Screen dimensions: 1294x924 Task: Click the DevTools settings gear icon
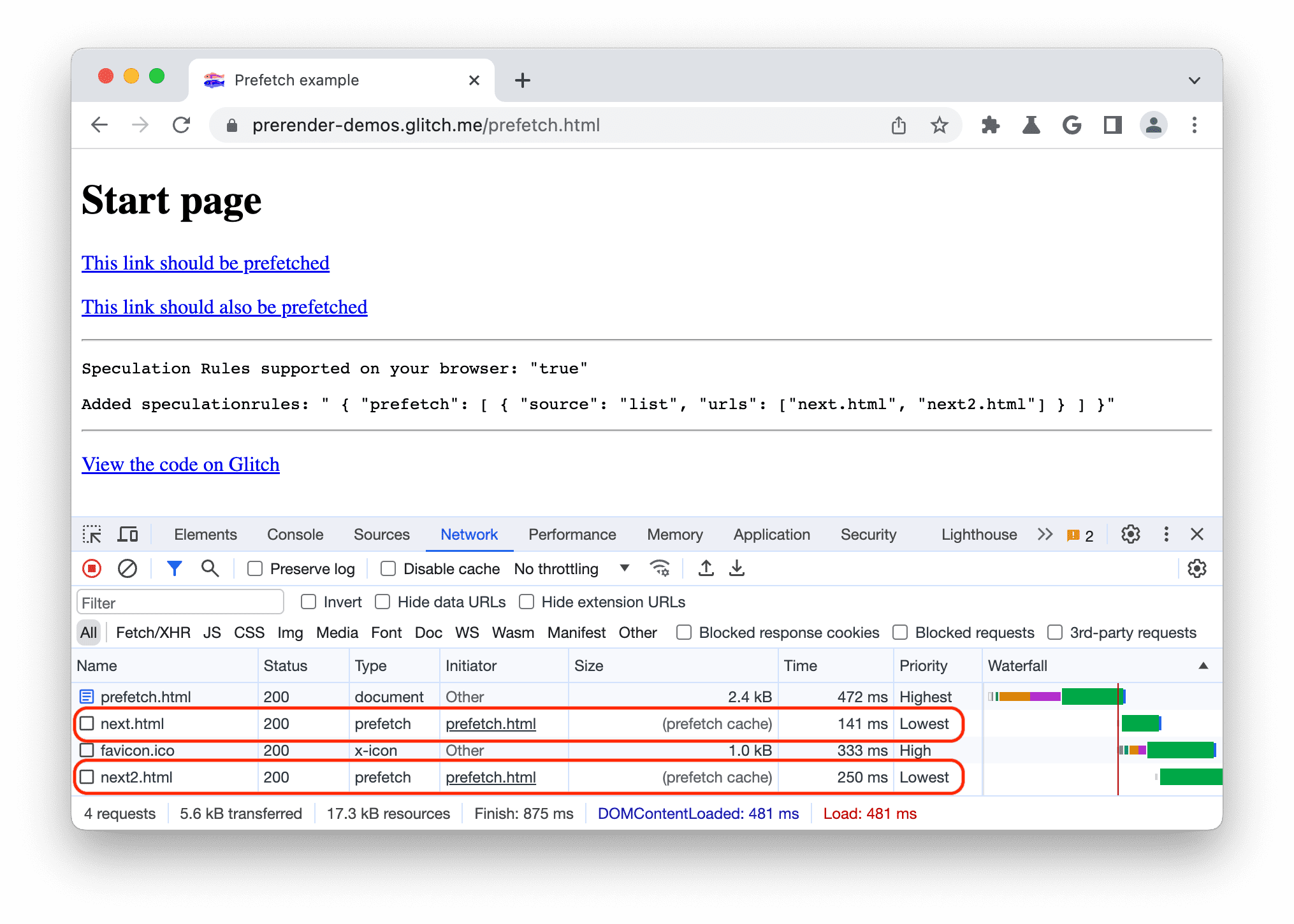click(1131, 534)
